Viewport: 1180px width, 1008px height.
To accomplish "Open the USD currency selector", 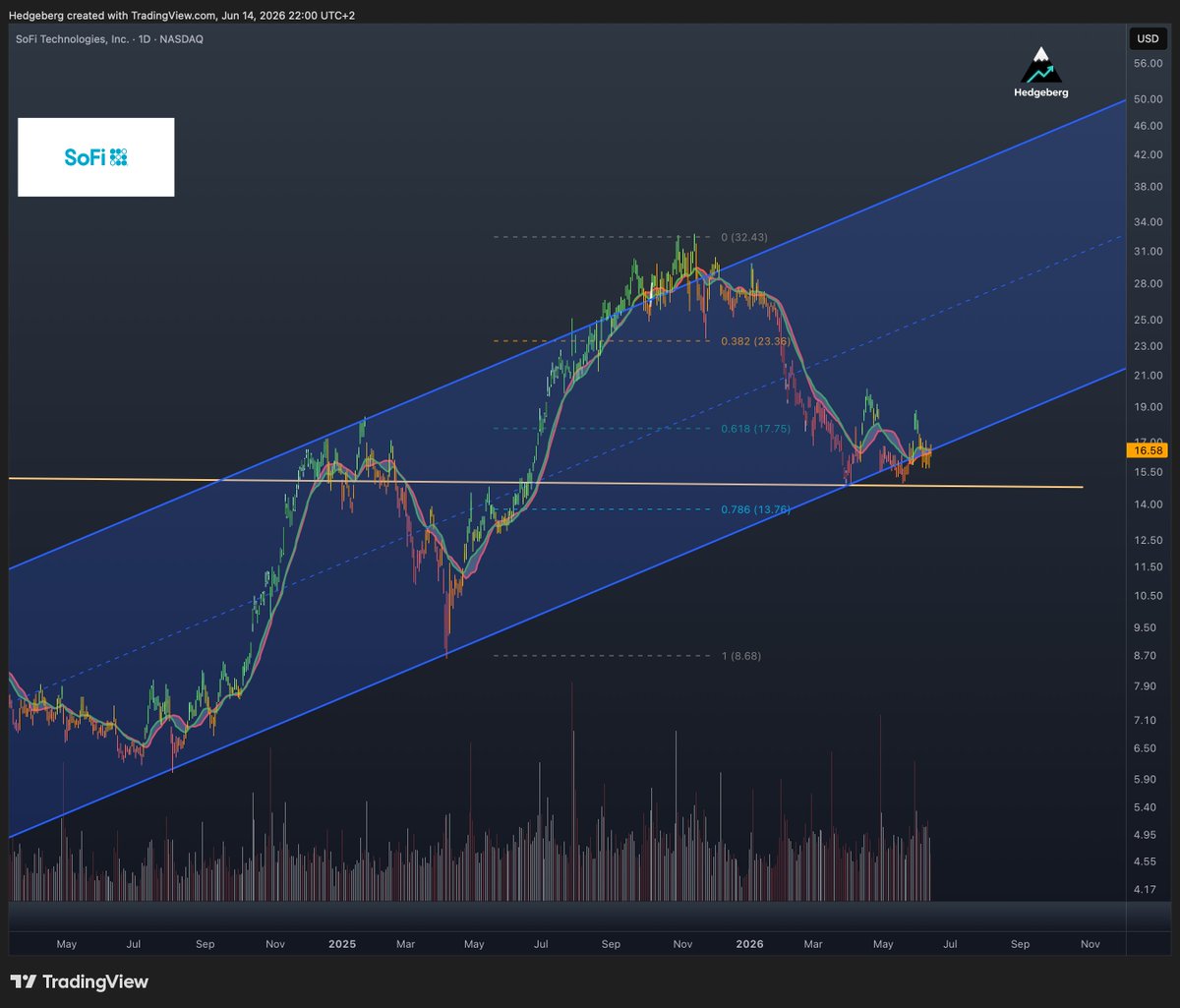I will [x=1147, y=39].
